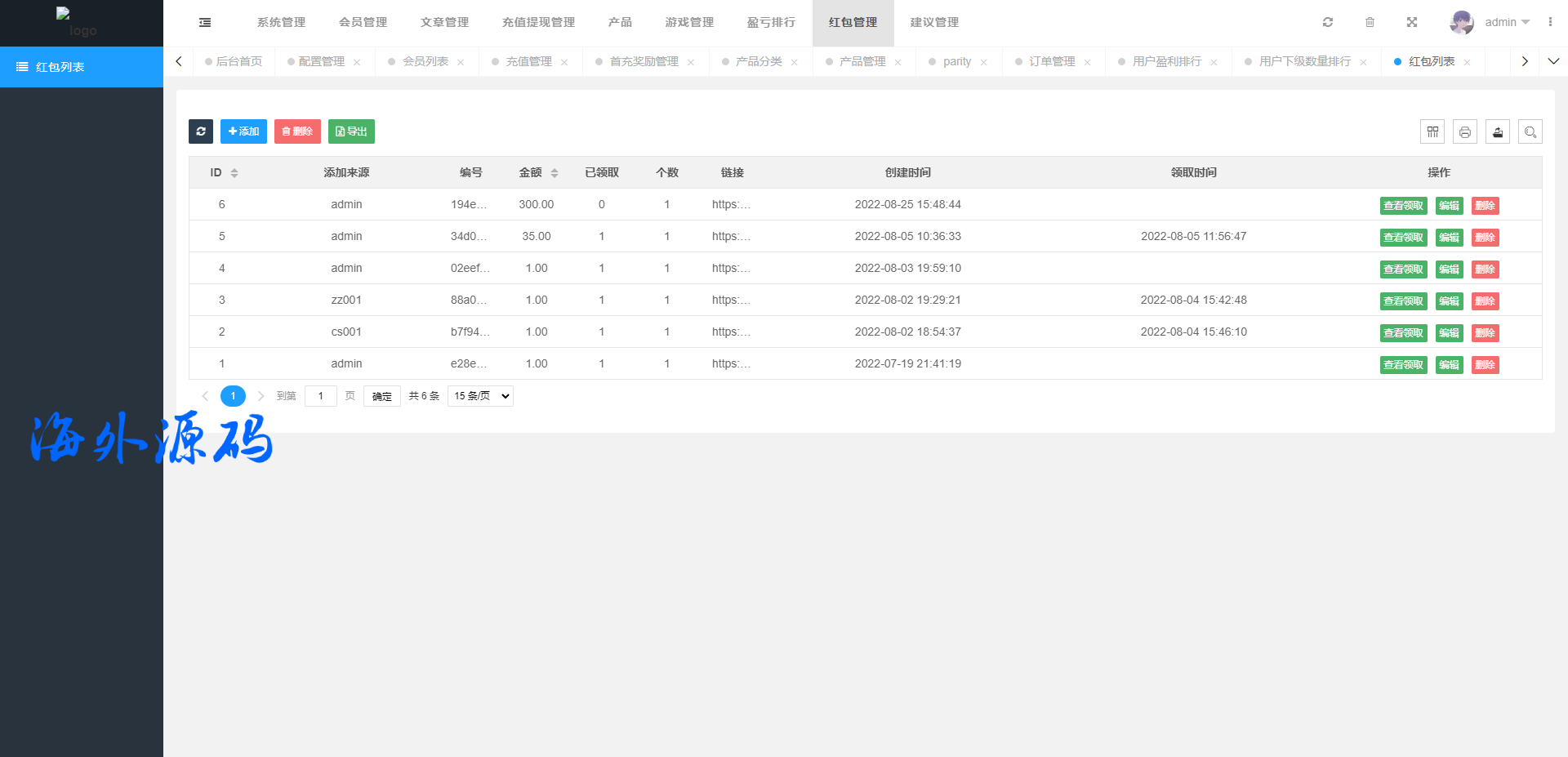Click the trash icon in top header

[1370, 23]
